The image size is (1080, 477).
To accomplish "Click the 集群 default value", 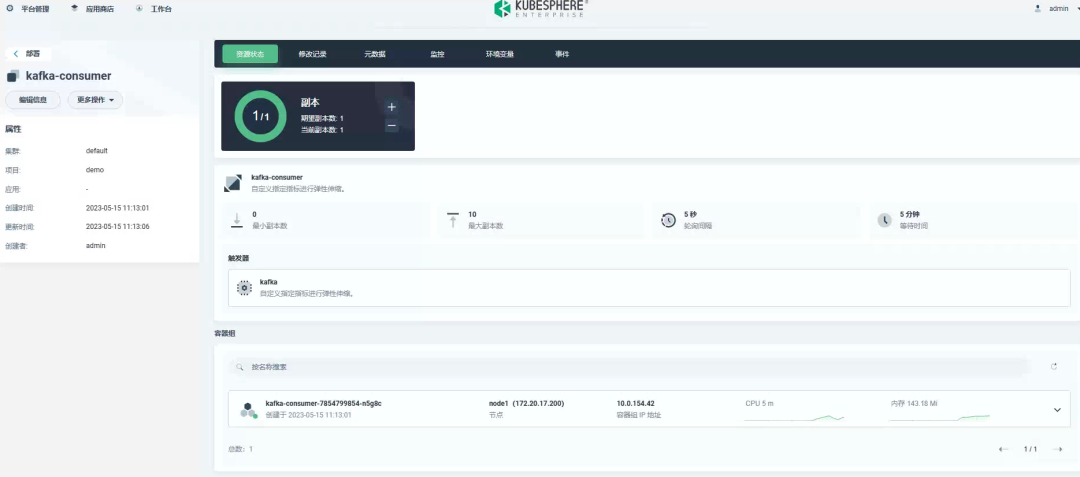I will [96, 150].
